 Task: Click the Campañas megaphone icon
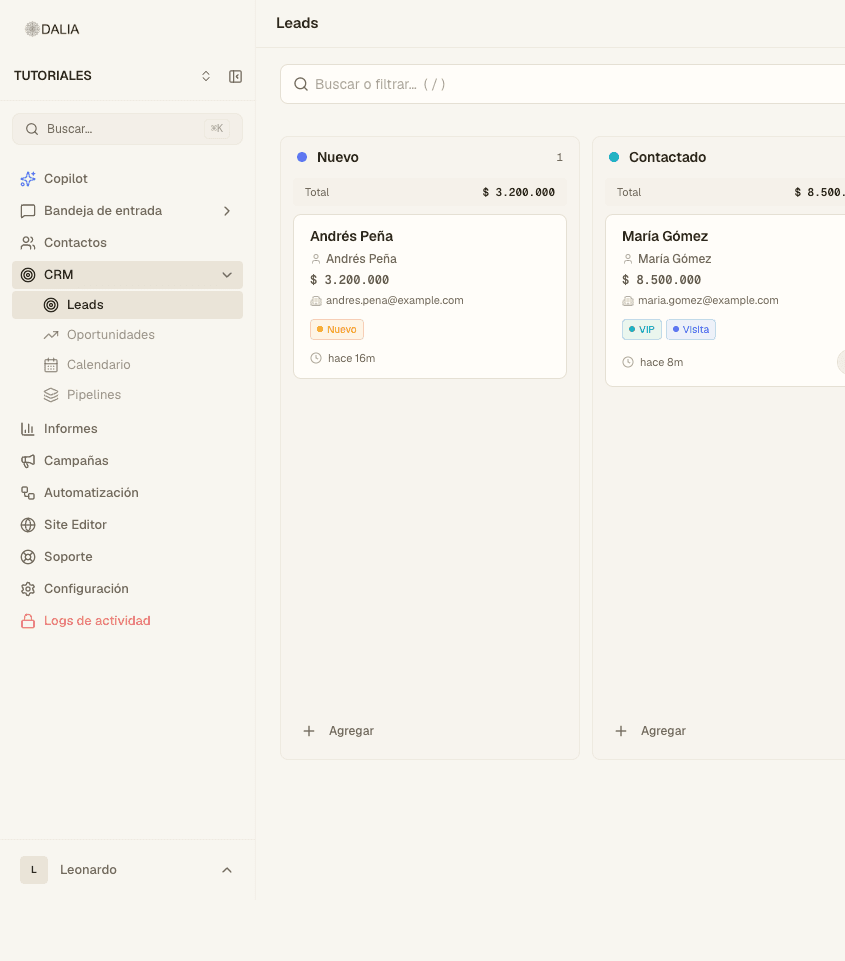pyautogui.click(x=28, y=461)
